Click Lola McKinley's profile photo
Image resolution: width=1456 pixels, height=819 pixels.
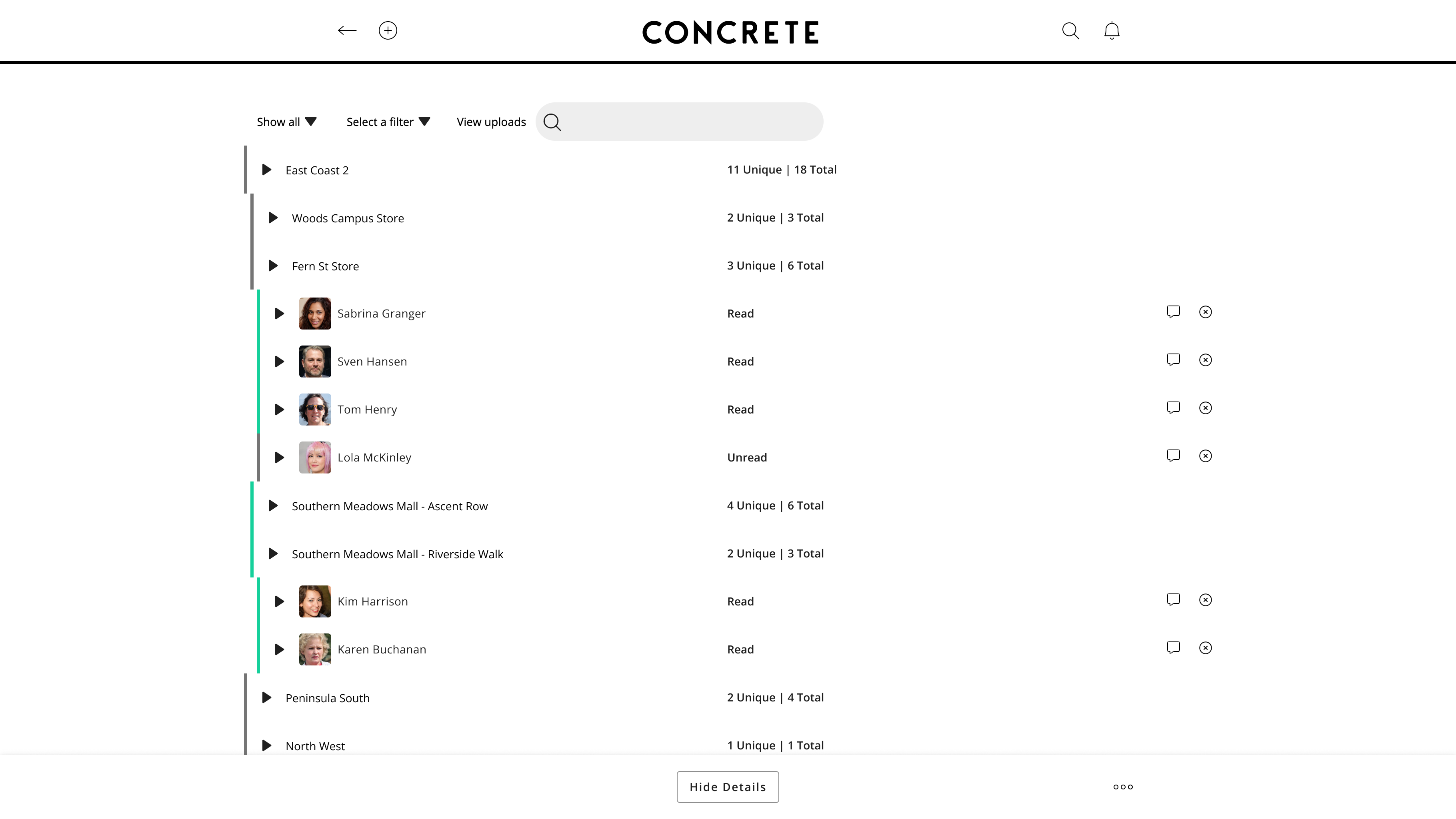pos(315,457)
